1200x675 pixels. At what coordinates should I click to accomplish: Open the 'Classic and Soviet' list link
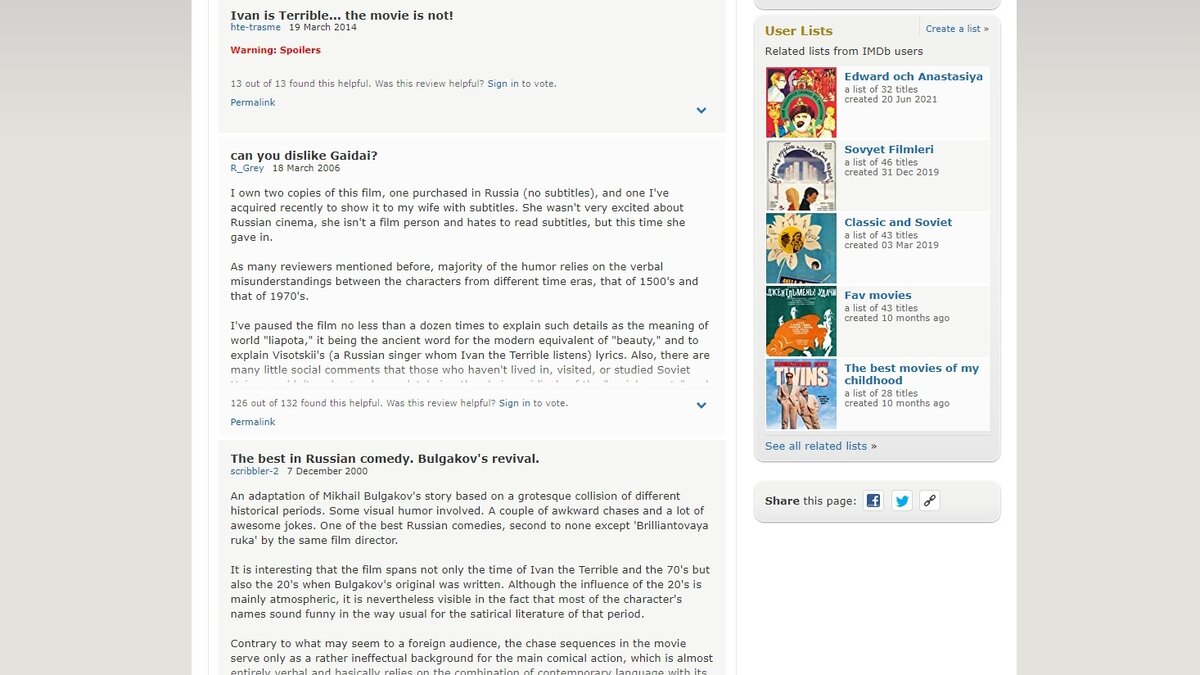click(x=898, y=222)
